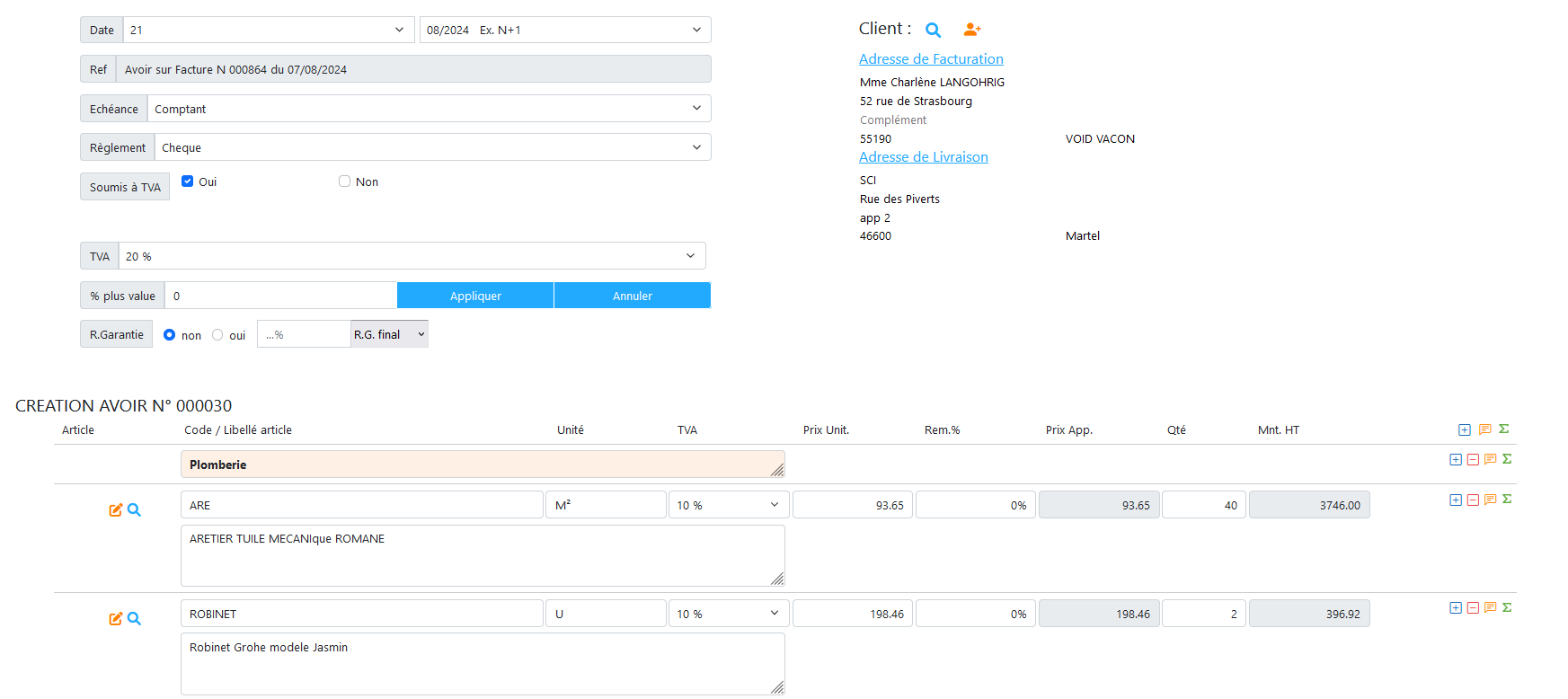
Task: Open the month dropdown showing 08/2024 Ex. N+1
Action: point(565,30)
